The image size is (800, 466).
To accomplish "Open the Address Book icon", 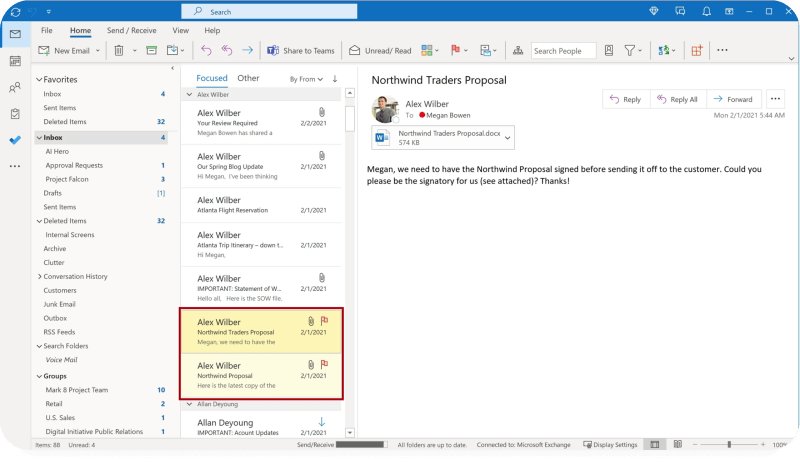I will 609,50.
